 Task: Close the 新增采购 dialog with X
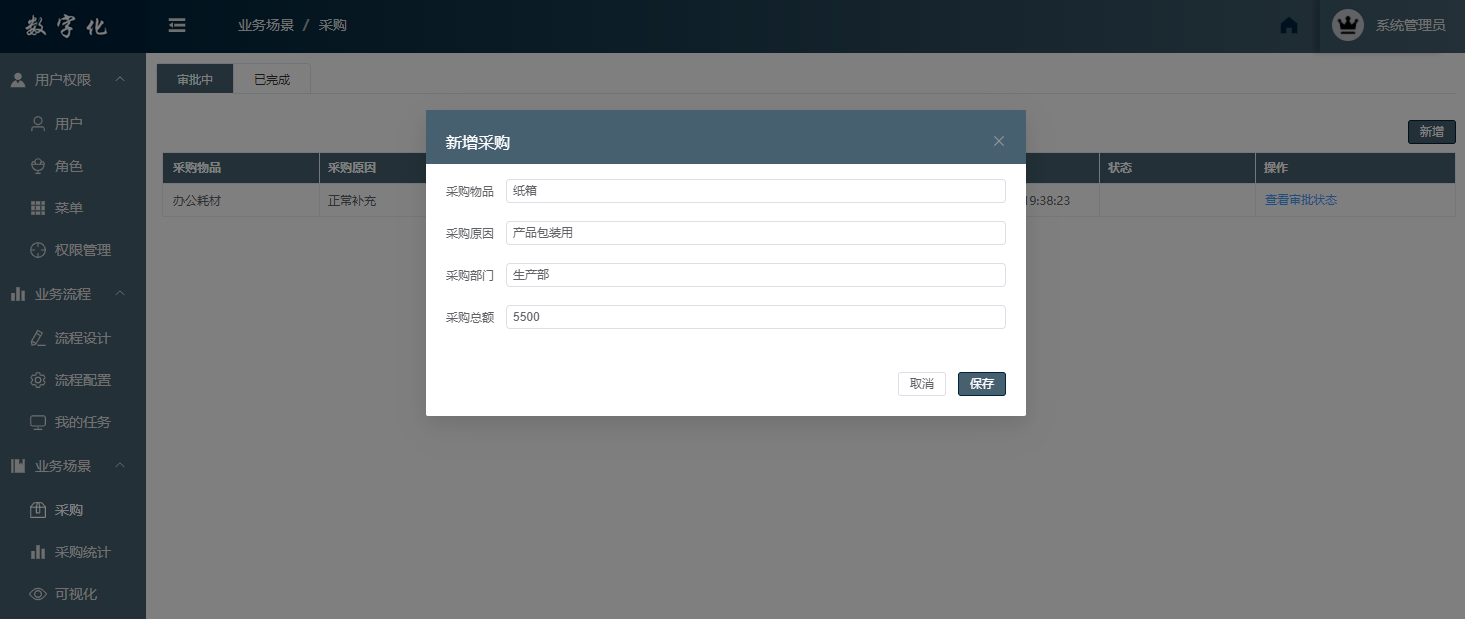pyautogui.click(x=998, y=141)
